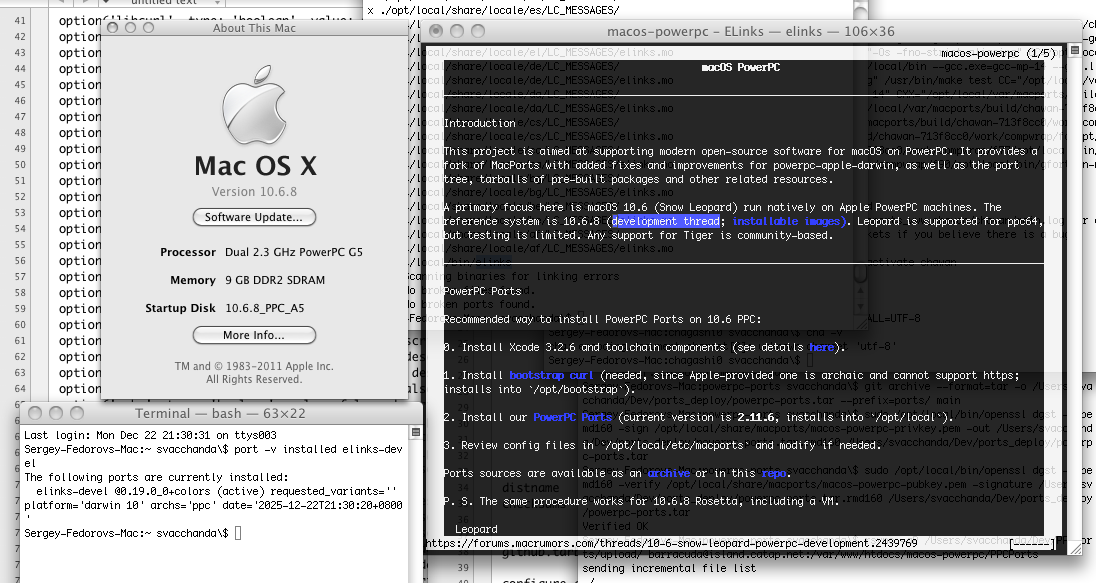The image size is (1096, 583).
Task: Zoom the ELinks terminal window
Action: click(x=478, y=31)
